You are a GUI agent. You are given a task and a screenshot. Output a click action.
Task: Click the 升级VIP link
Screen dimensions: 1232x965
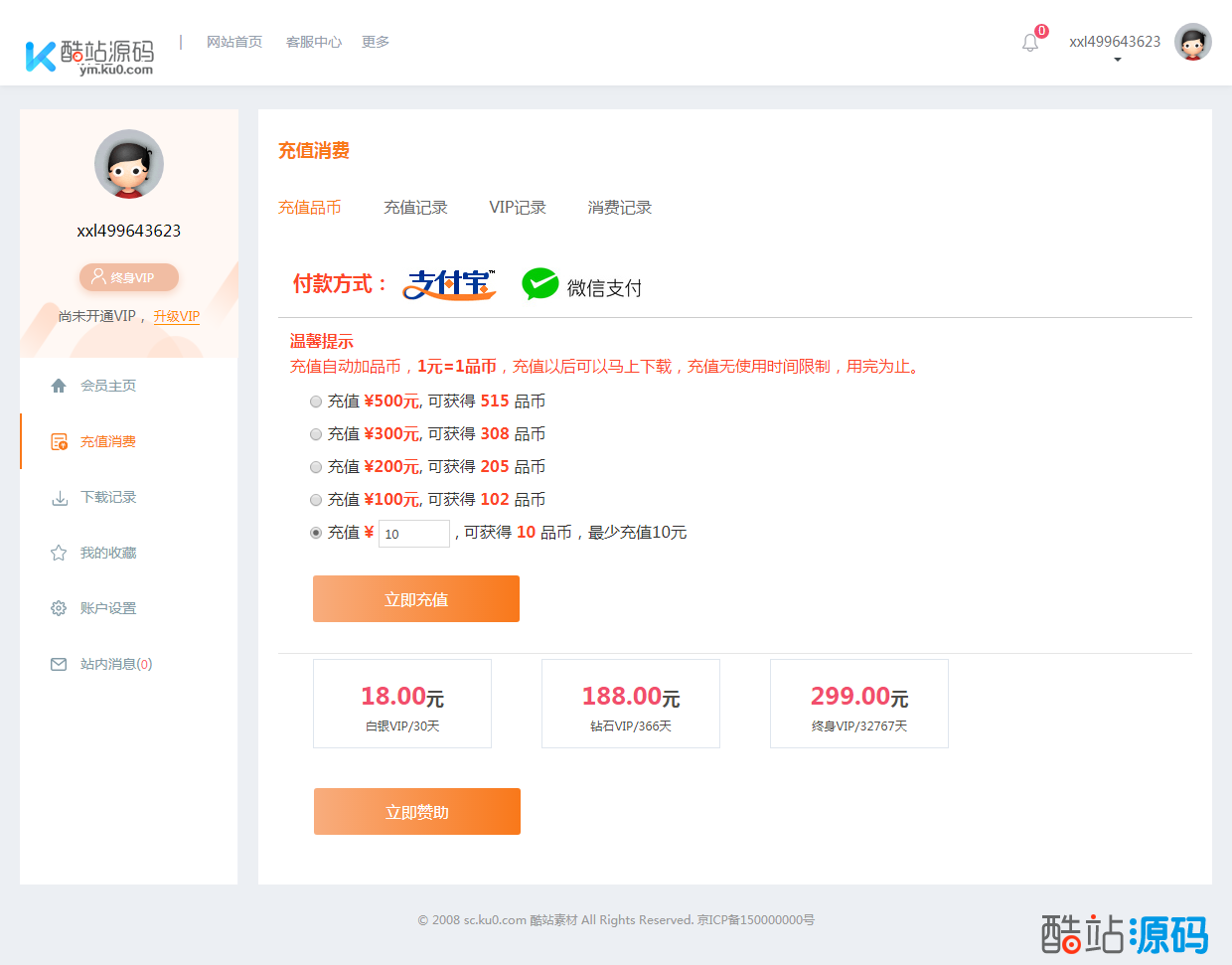point(177,316)
